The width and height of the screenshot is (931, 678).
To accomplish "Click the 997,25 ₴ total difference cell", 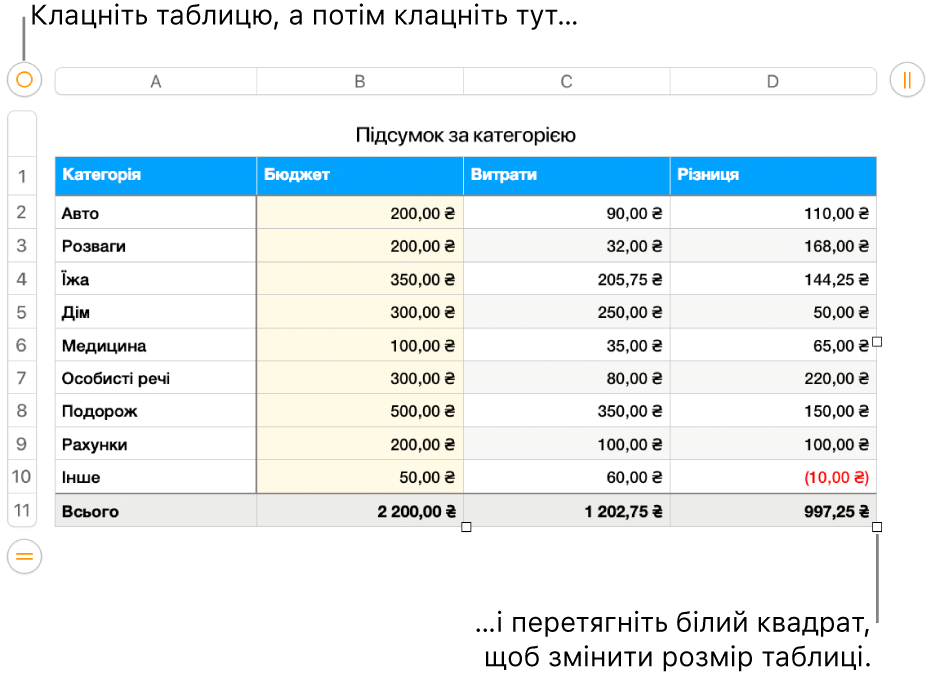I will point(773,511).
